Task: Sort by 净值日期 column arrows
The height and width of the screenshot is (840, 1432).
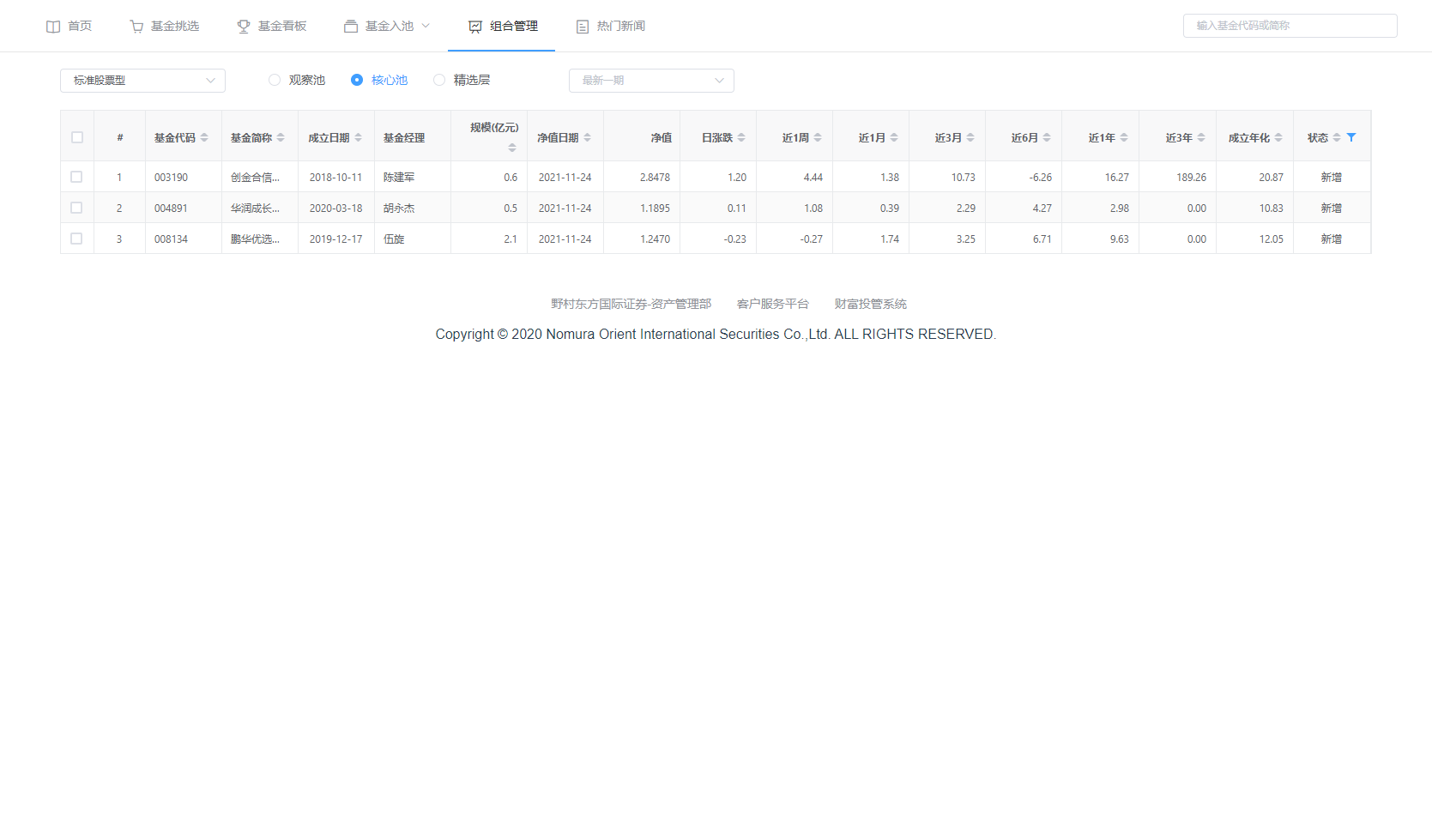Action: pos(587,137)
